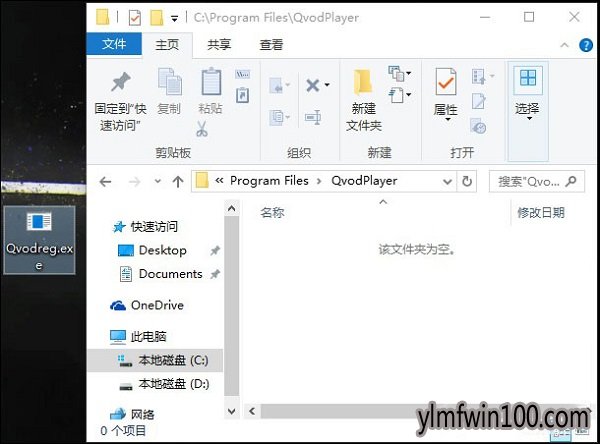
Task: Click the New folder (新建文件夹) icon
Action: (363, 82)
